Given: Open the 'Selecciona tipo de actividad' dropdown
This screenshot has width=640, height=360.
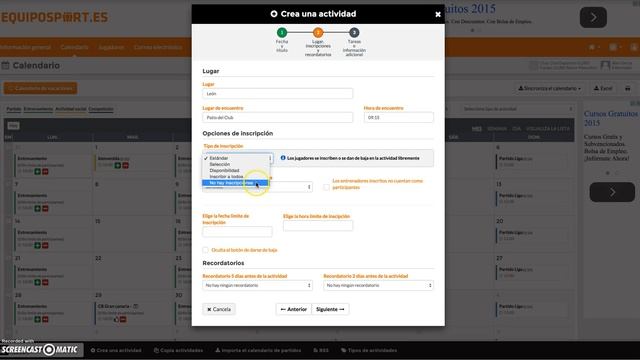Looking at the screenshot, I should (518, 109).
